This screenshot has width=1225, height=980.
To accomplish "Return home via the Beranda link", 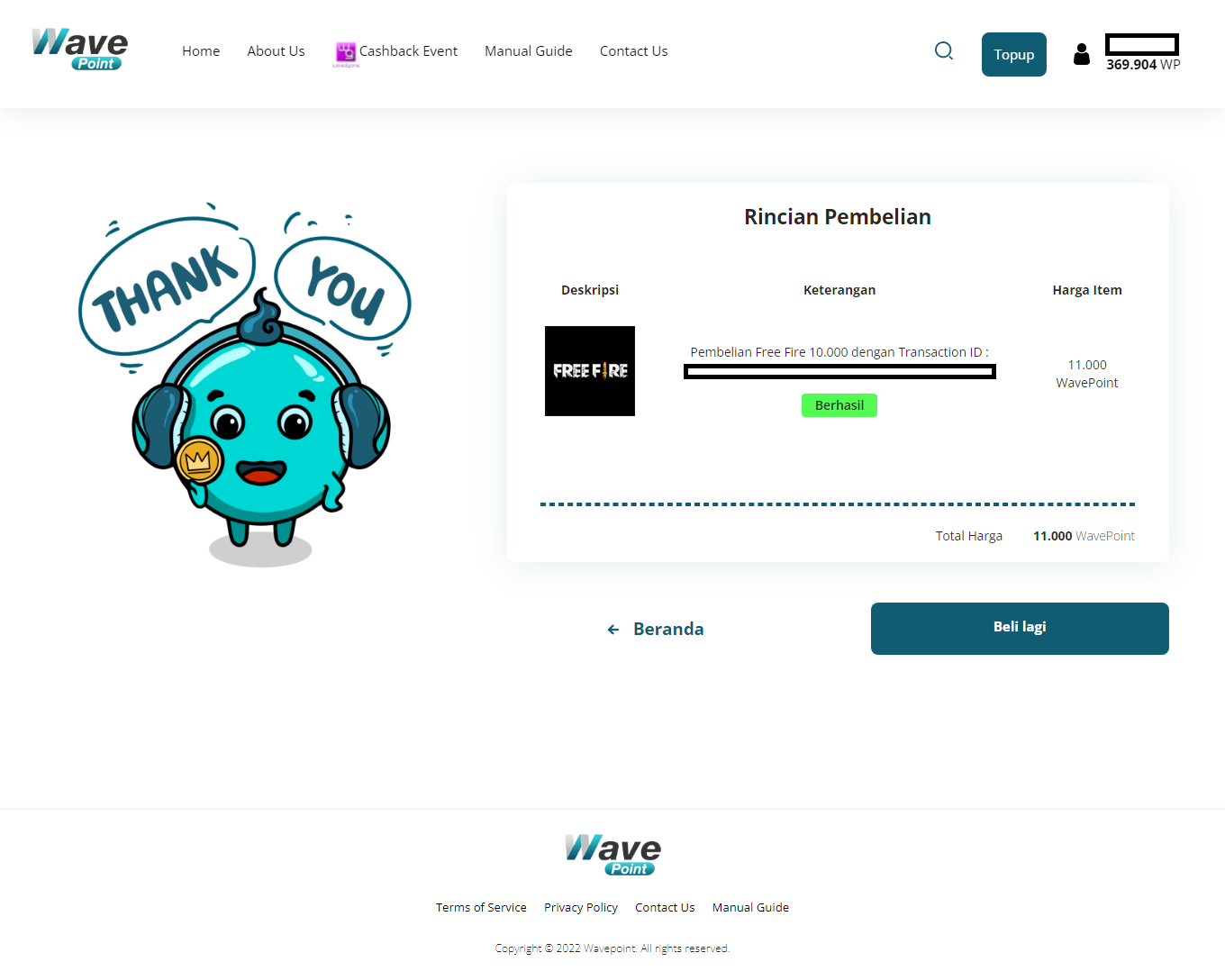I will tap(668, 629).
